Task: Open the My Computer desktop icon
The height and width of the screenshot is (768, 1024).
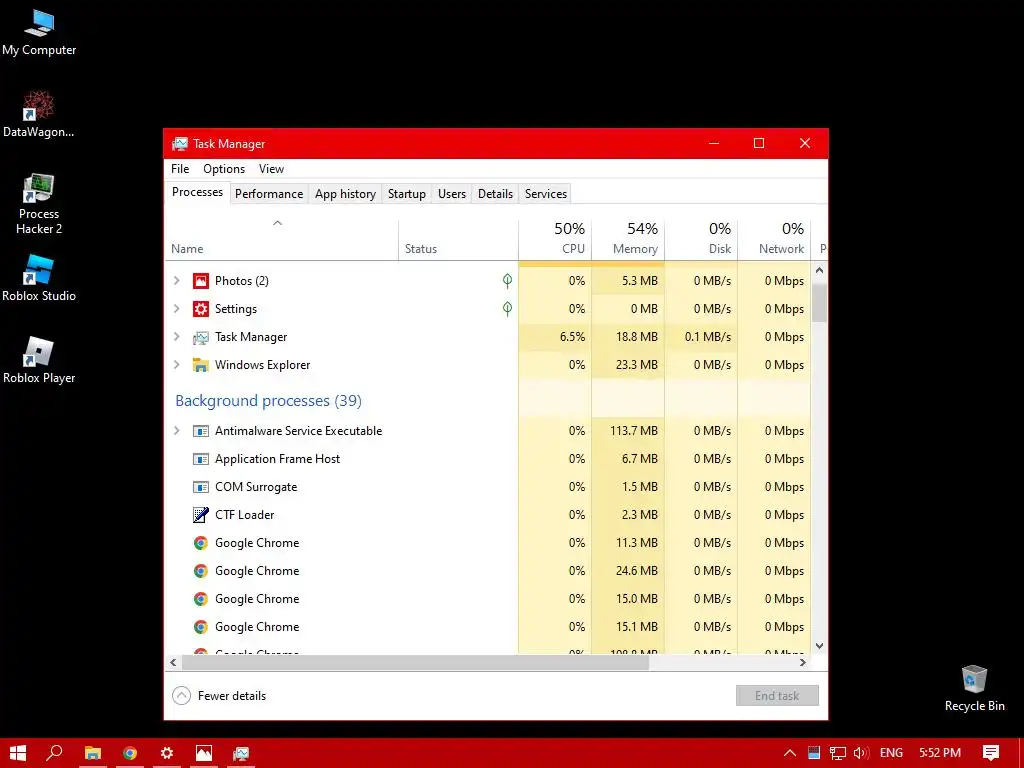Action: (x=39, y=33)
